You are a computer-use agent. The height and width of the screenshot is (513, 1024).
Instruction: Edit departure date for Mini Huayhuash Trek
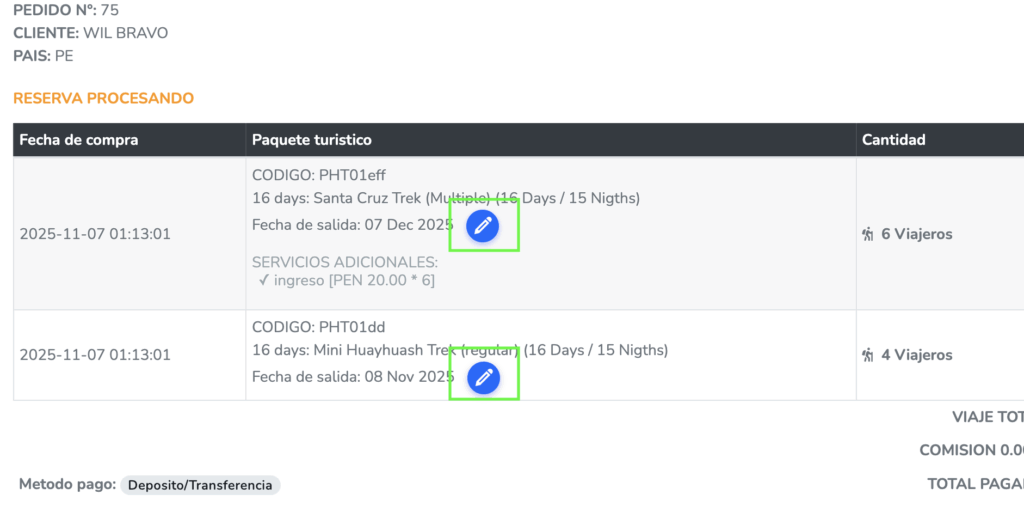pos(483,377)
